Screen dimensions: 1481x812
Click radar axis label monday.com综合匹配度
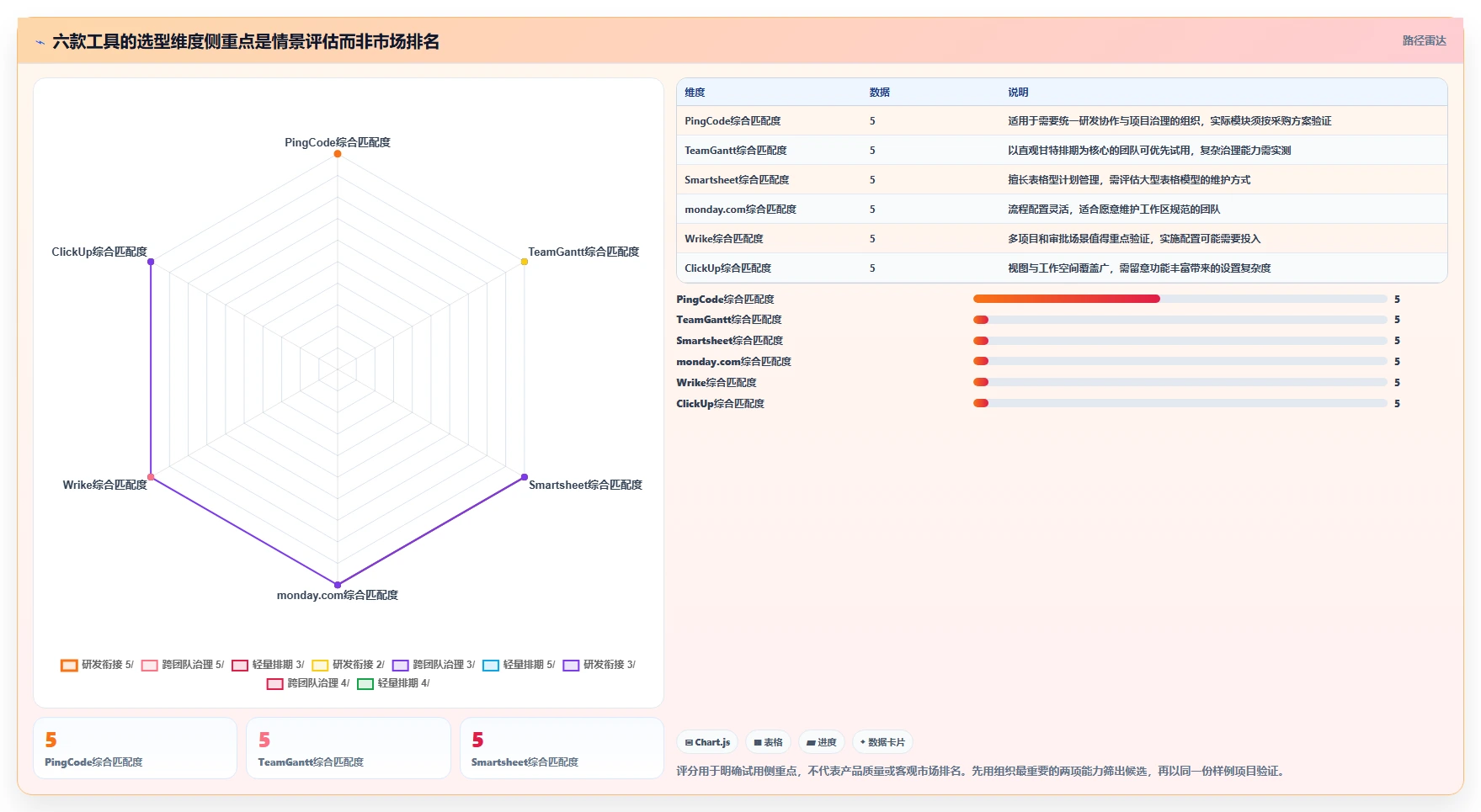(338, 595)
